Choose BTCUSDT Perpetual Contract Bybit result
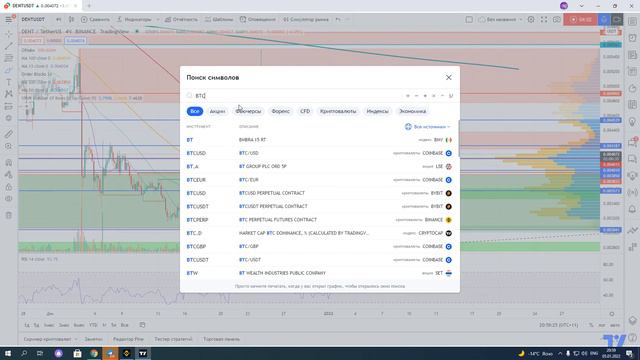Image resolution: width=640 pixels, height=360 pixels. coord(320,207)
